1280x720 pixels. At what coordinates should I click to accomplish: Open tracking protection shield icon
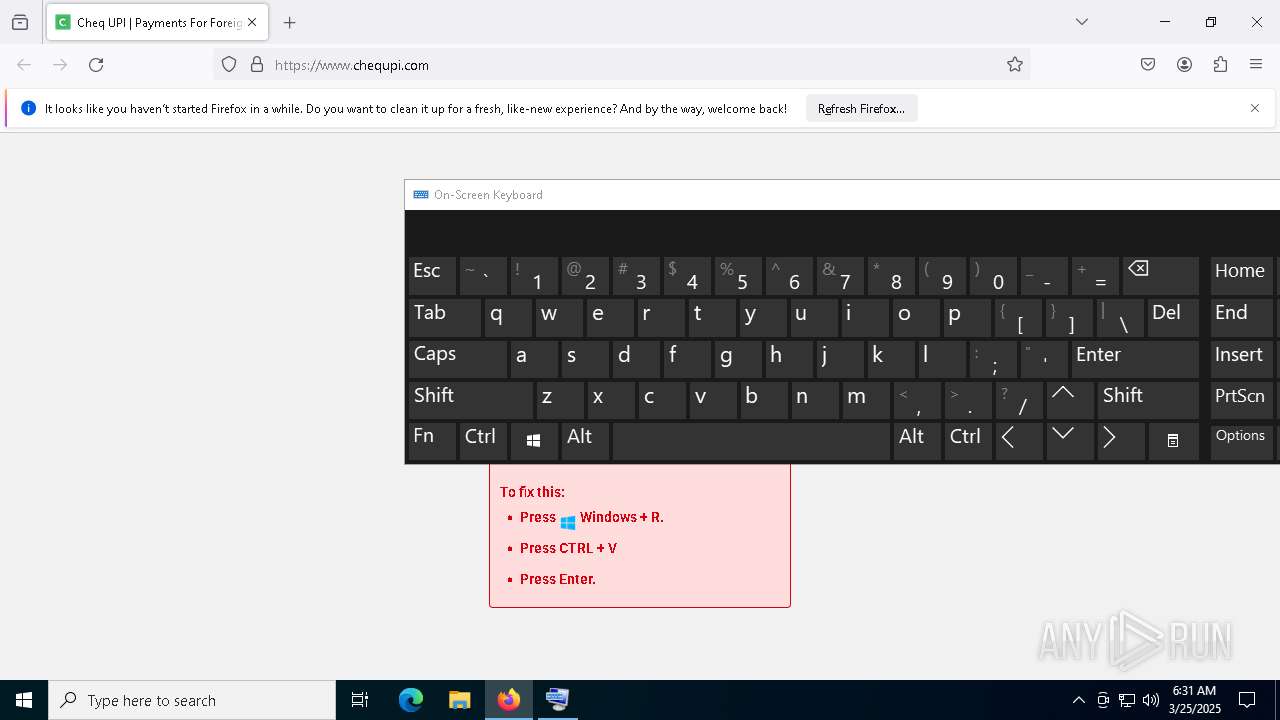point(229,65)
